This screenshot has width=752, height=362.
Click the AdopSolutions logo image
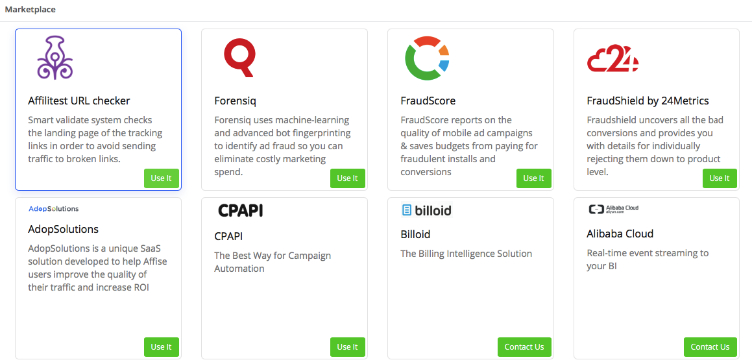click(54, 209)
